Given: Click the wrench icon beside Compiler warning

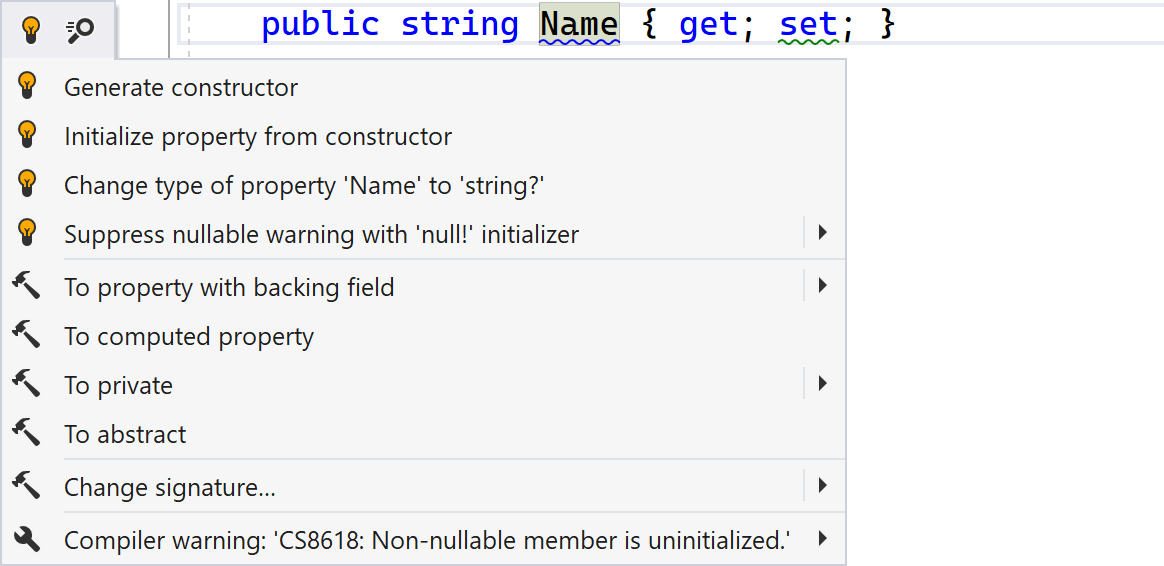Looking at the screenshot, I should pyautogui.click(x=27, y=540).
